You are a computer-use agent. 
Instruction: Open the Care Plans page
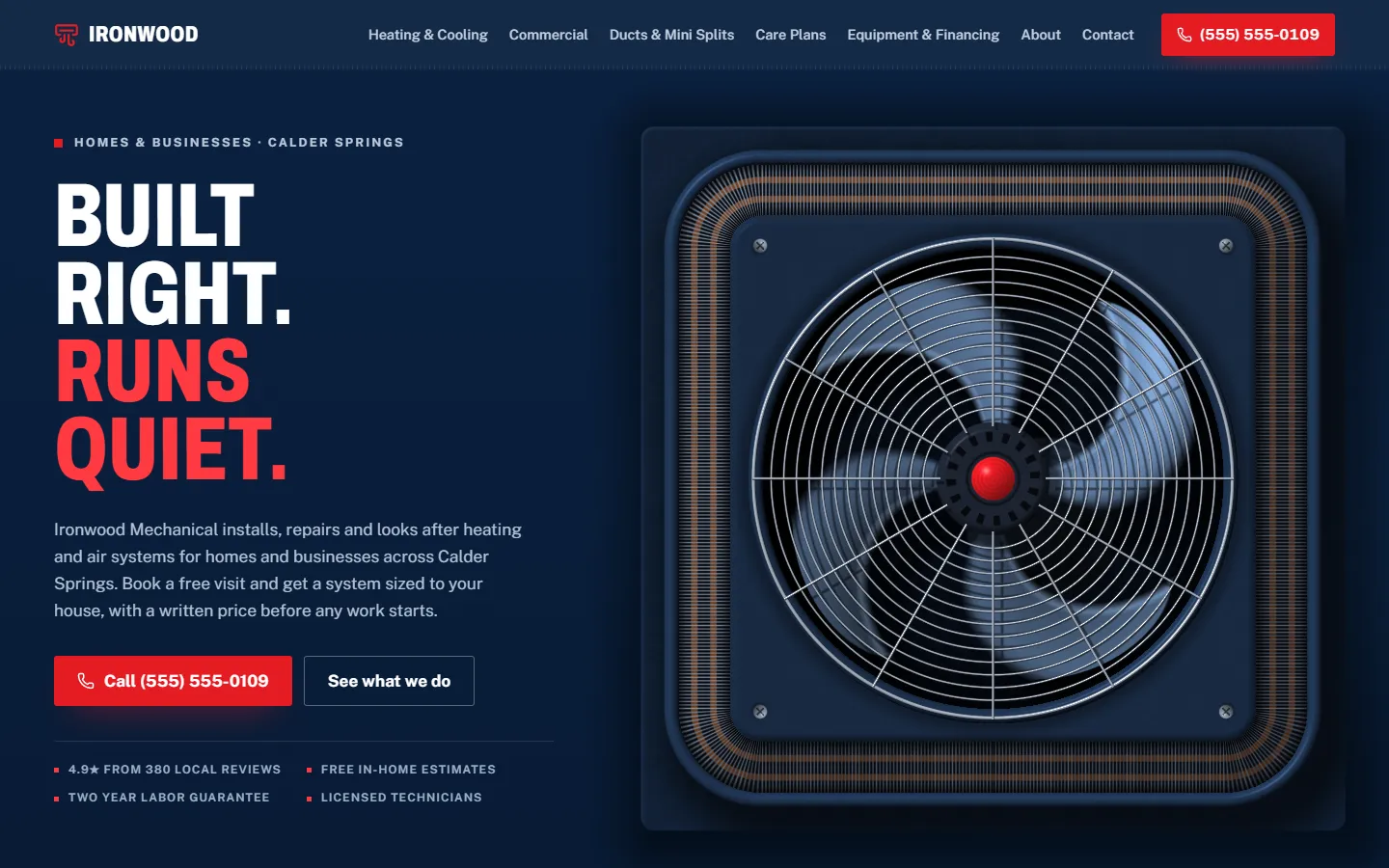[x=790, y=35]
